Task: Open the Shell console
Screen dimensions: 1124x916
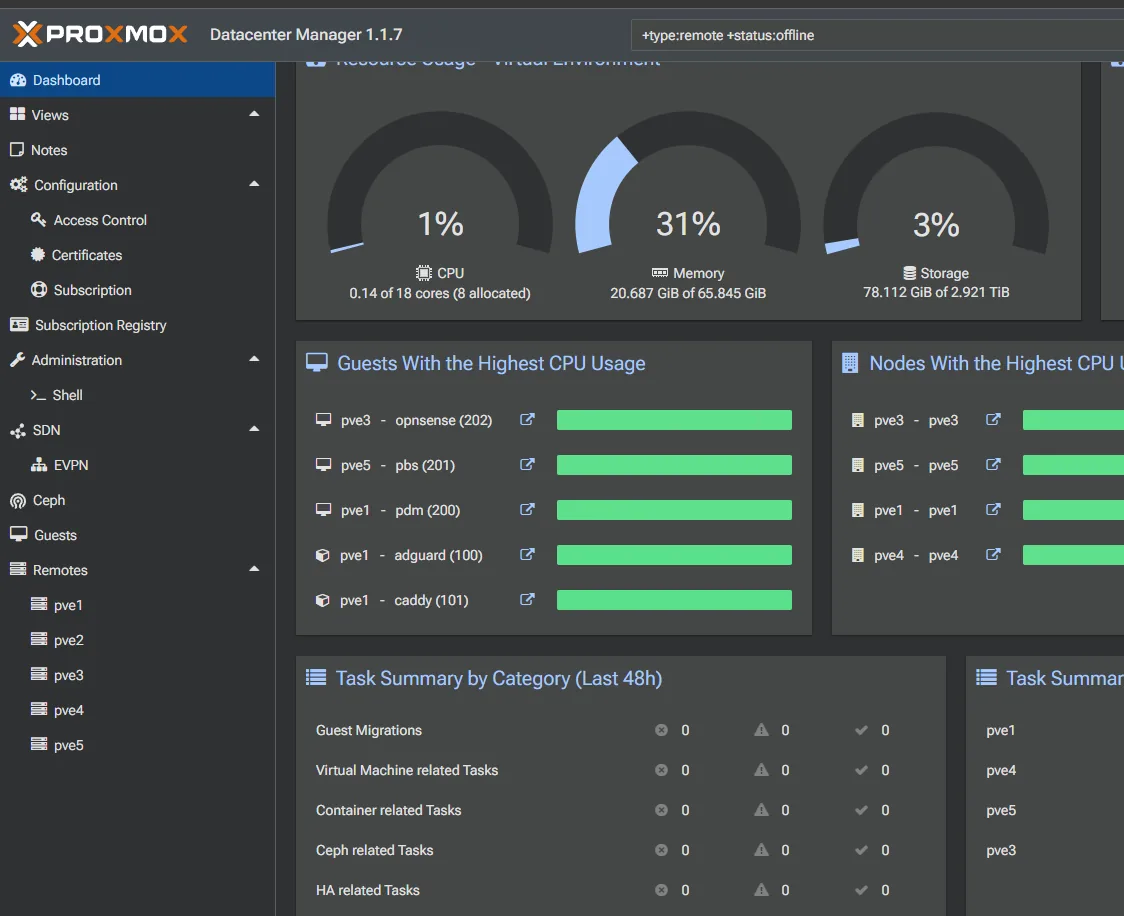Action: [138, 395]
